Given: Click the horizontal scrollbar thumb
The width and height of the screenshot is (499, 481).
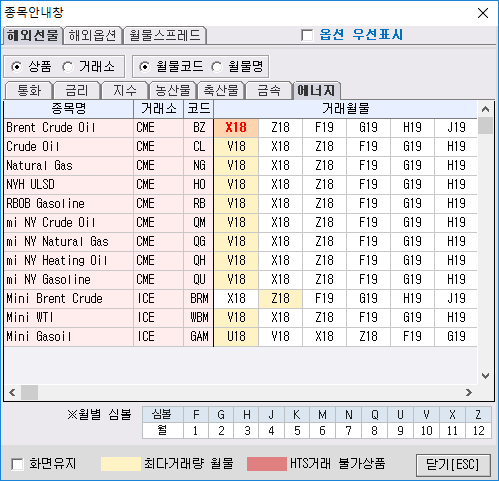Looking at the screenshot, I should pyautogui.click(x=29, y=392).
